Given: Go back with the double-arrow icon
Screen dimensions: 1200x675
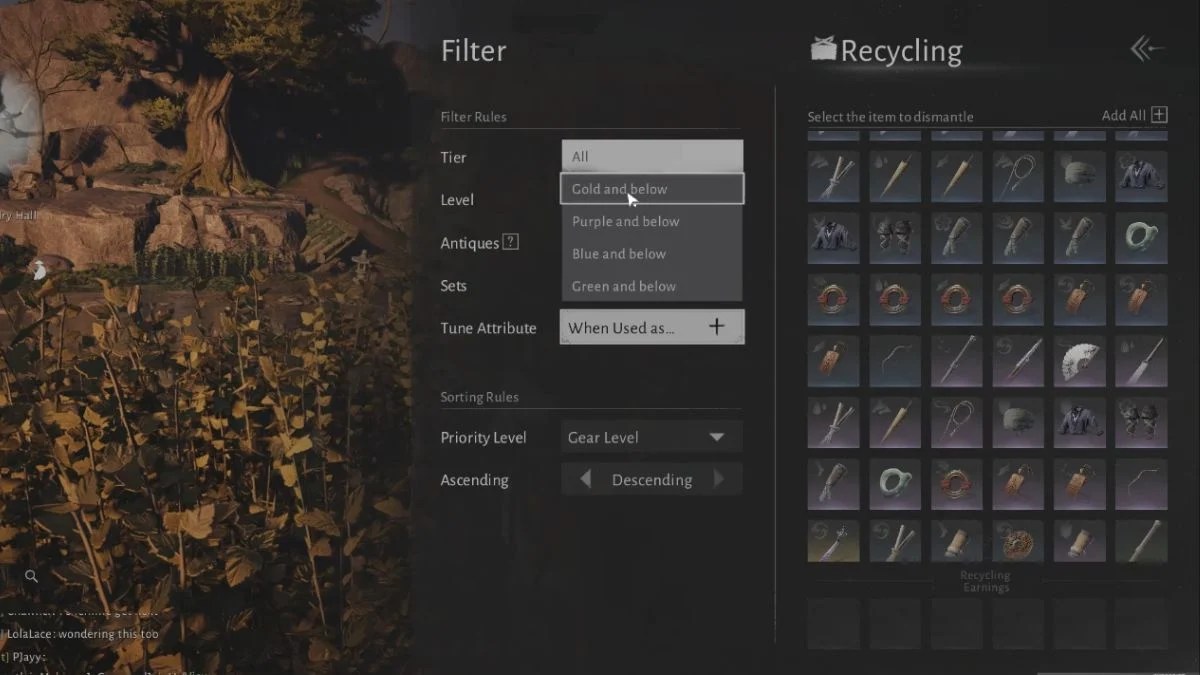Looking at the screenshot, I should [x=1148, y=49].
